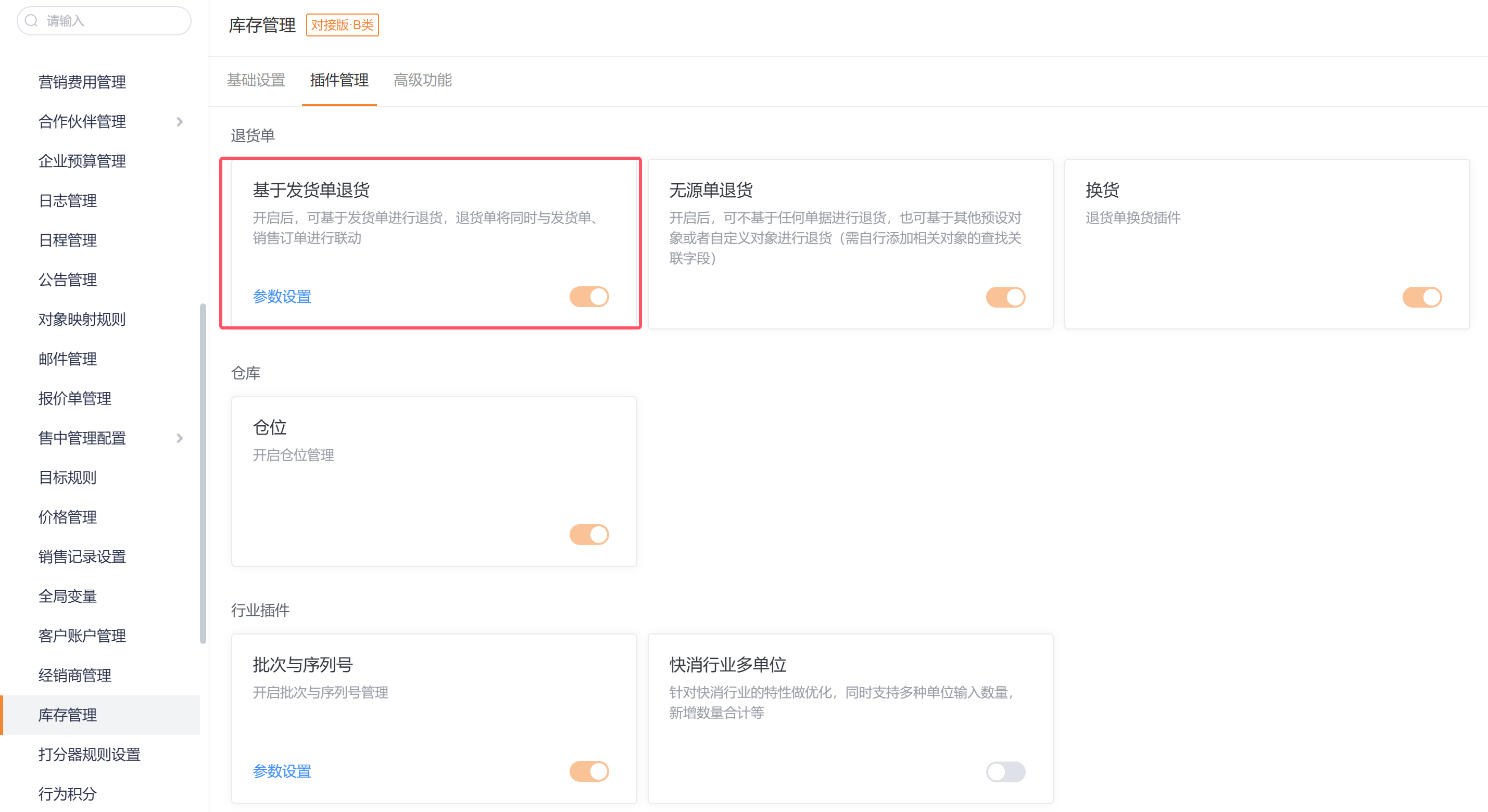Switch to 基础设置 tab

point(256,80)
